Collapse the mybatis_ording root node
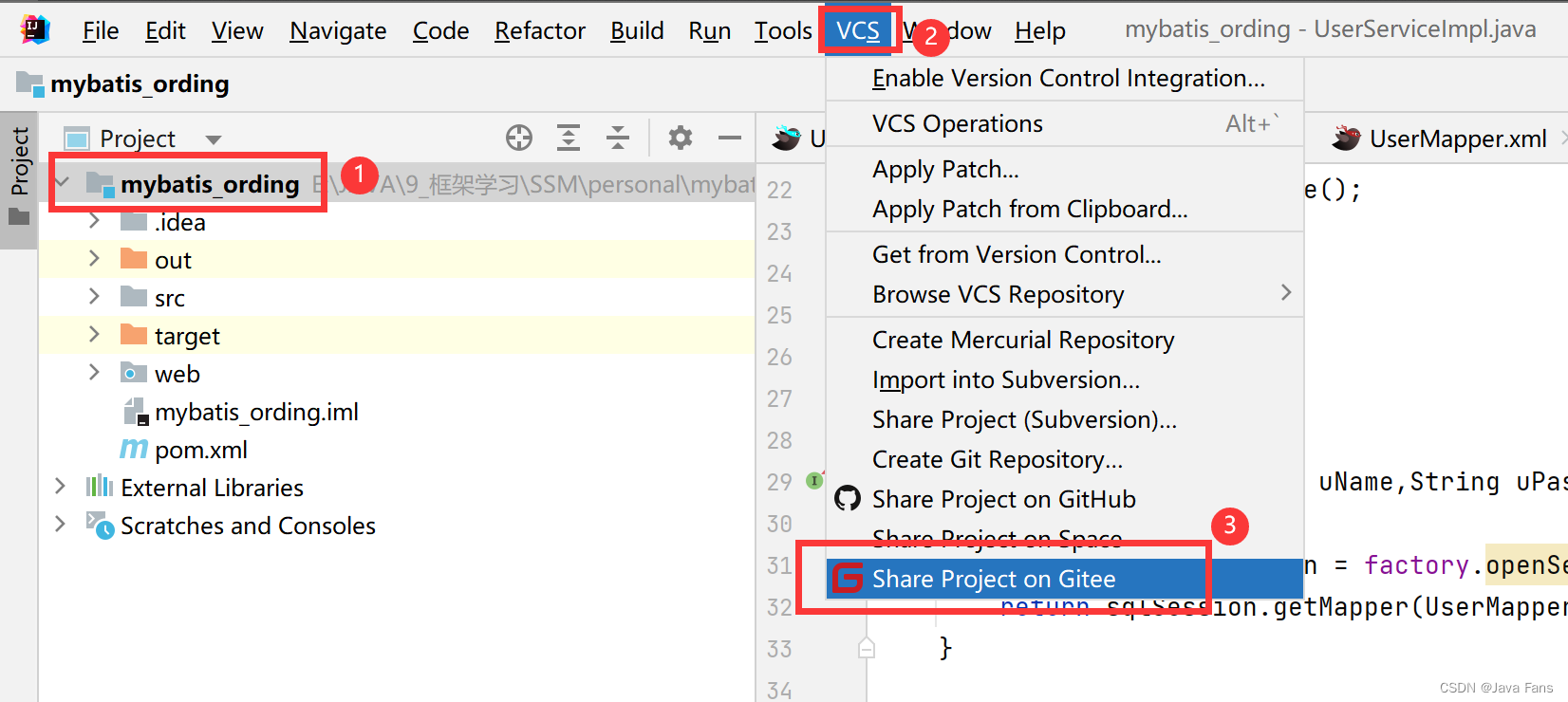1568x702 pixels. pos(62,183)
